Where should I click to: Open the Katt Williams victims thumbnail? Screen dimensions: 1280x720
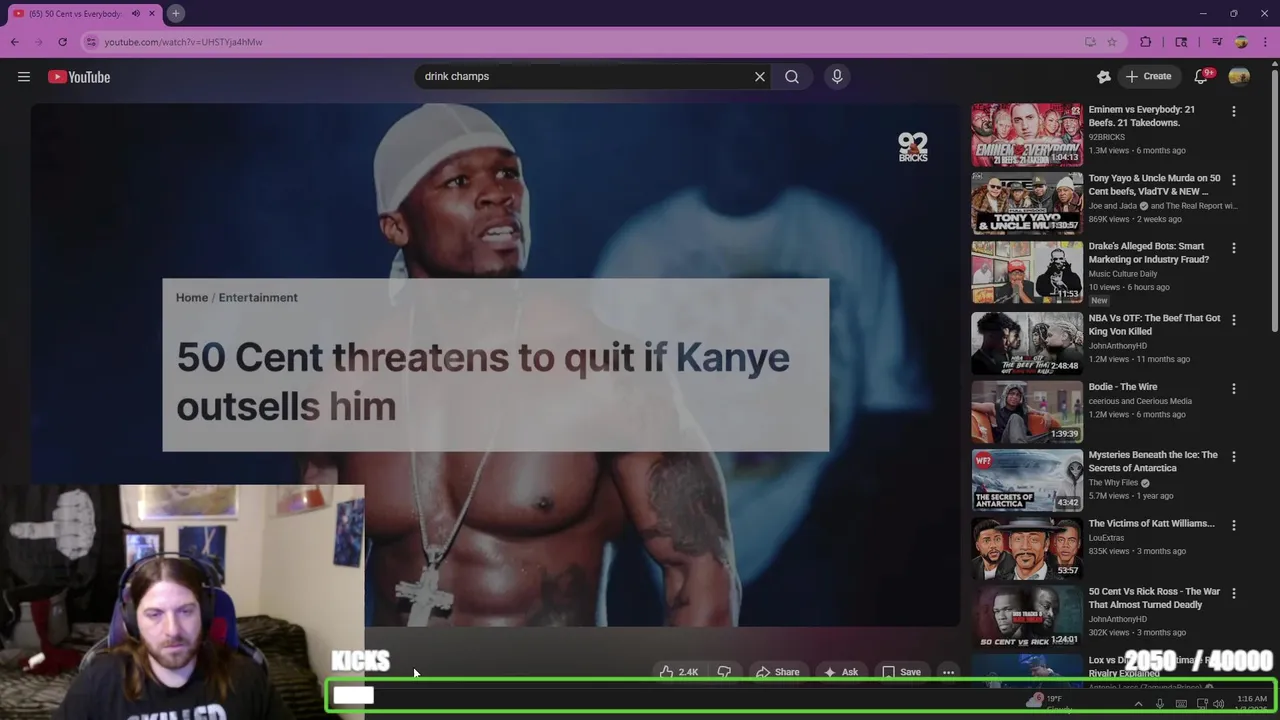pyautogui.click(x=1027, y=548)
